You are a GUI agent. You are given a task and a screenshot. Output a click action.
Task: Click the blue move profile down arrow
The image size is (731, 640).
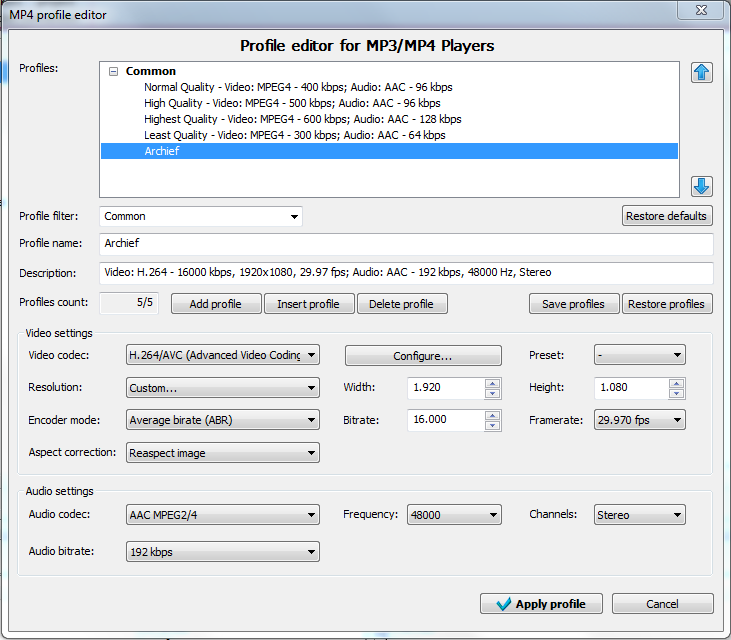702,186
